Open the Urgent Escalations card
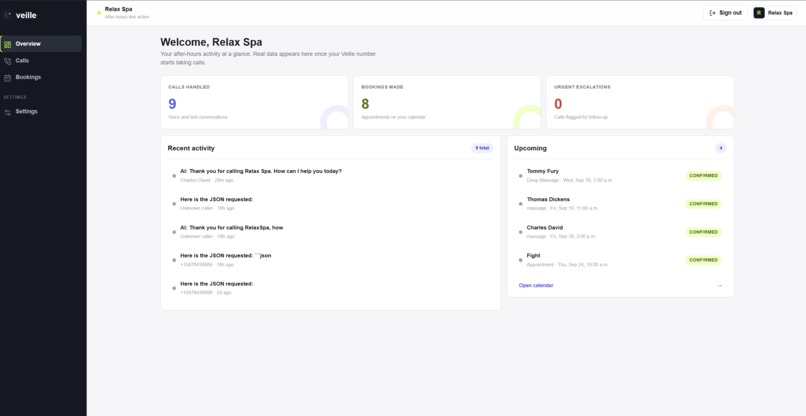 tap(640, 102)
